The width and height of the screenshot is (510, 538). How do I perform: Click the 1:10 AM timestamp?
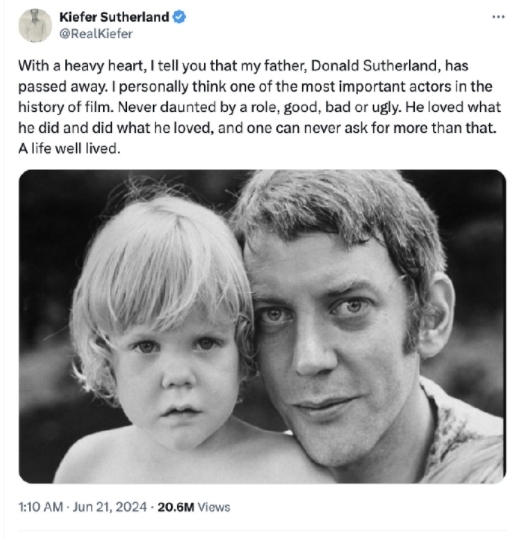pos(40,507)
